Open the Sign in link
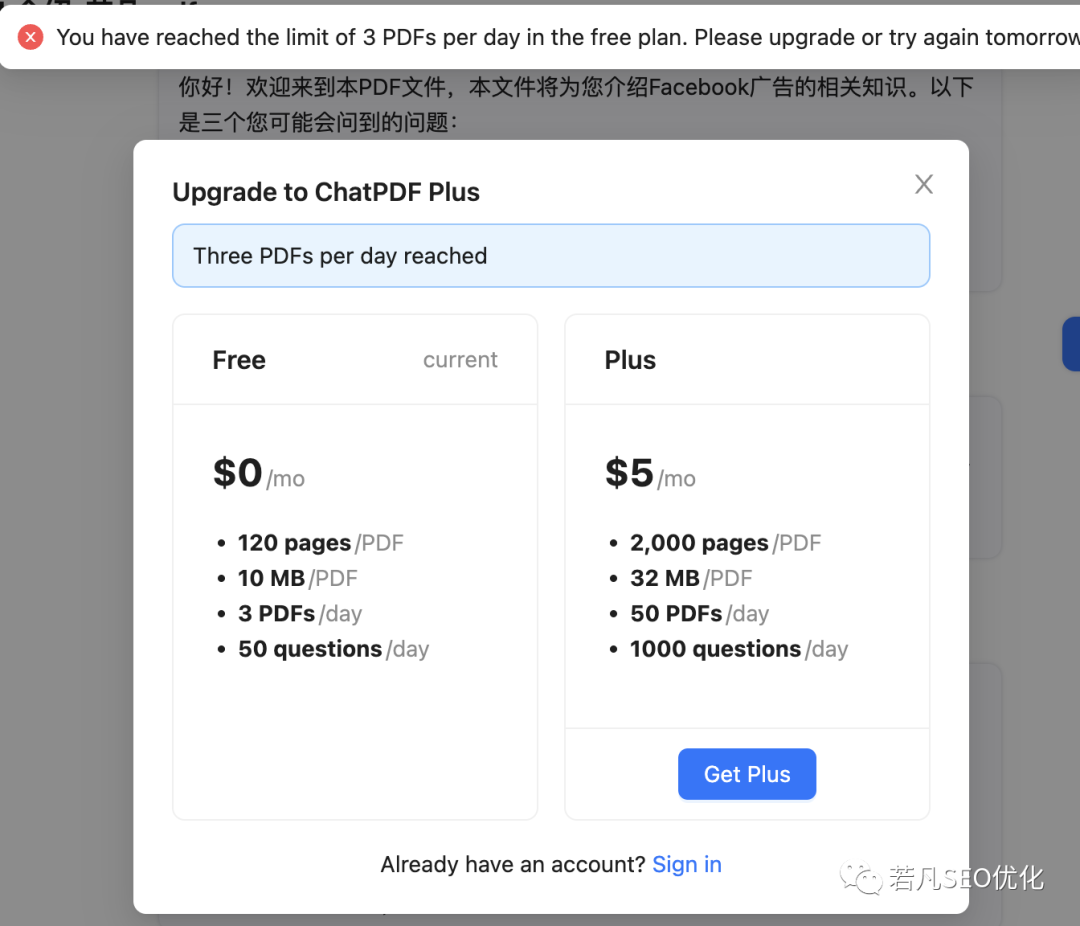 (x=687, y=865)
